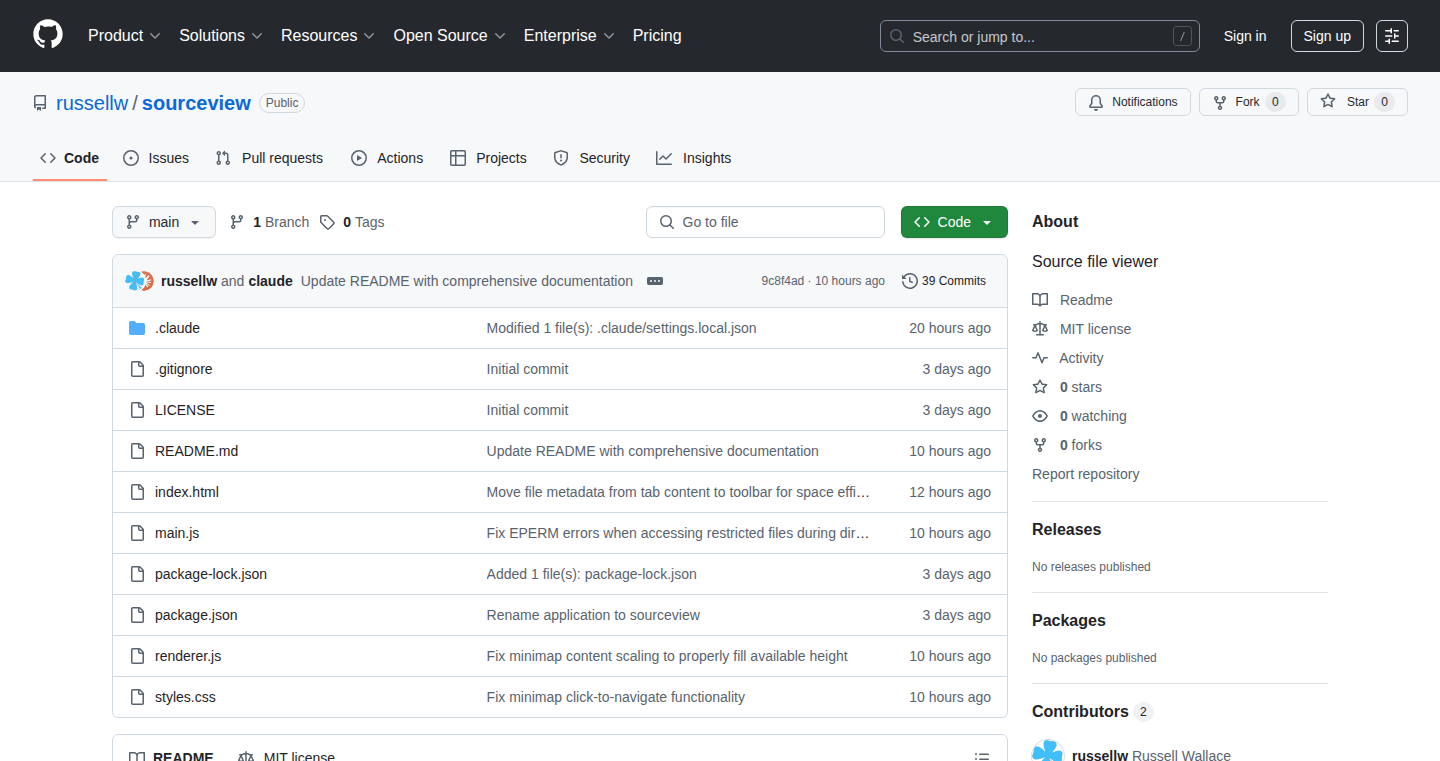Open package-lock.json file
Viewport: 1440px width, 761px height.
pyautogui.click(x=211, y=574)
